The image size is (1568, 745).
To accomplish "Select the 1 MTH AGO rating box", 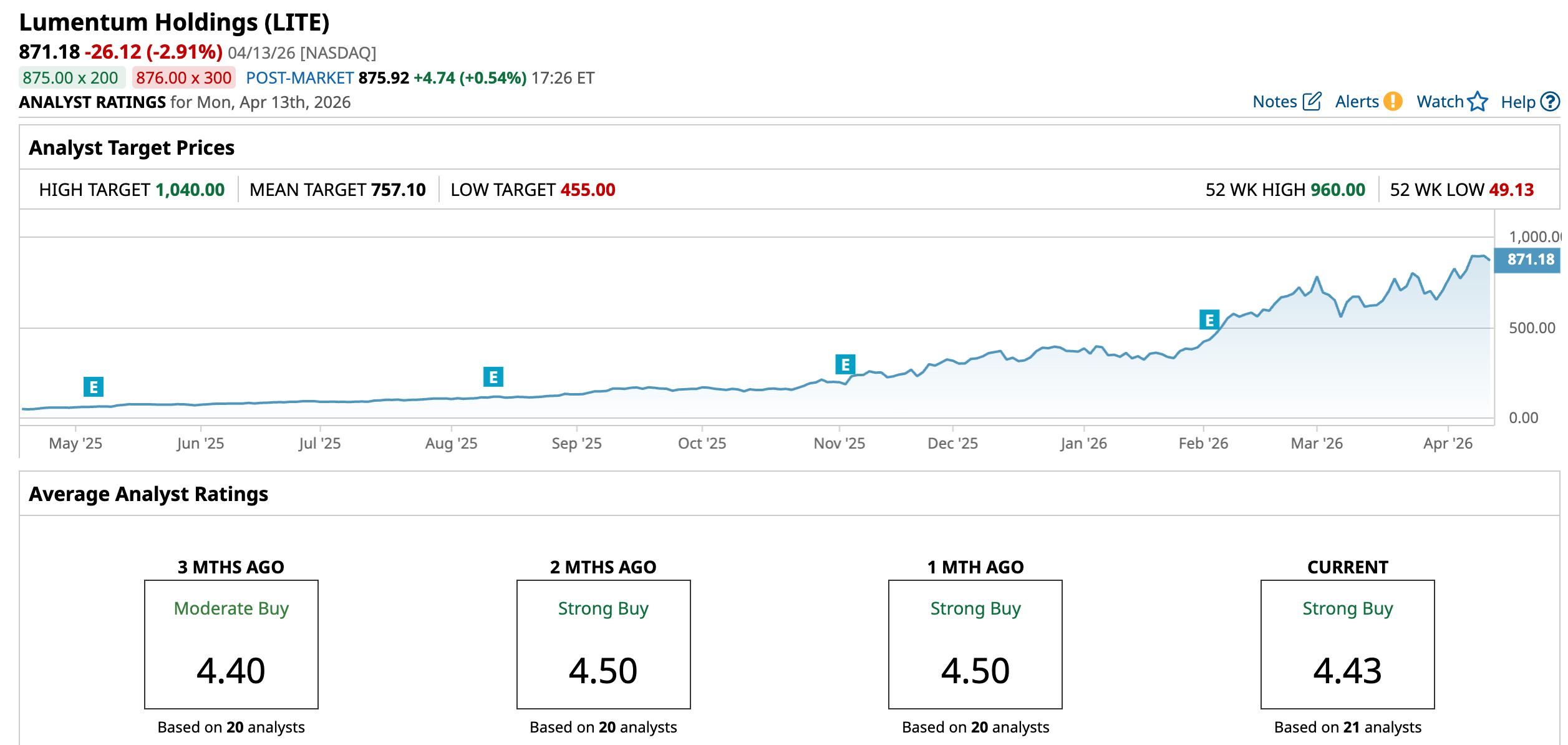I will (x=975, y=645).
